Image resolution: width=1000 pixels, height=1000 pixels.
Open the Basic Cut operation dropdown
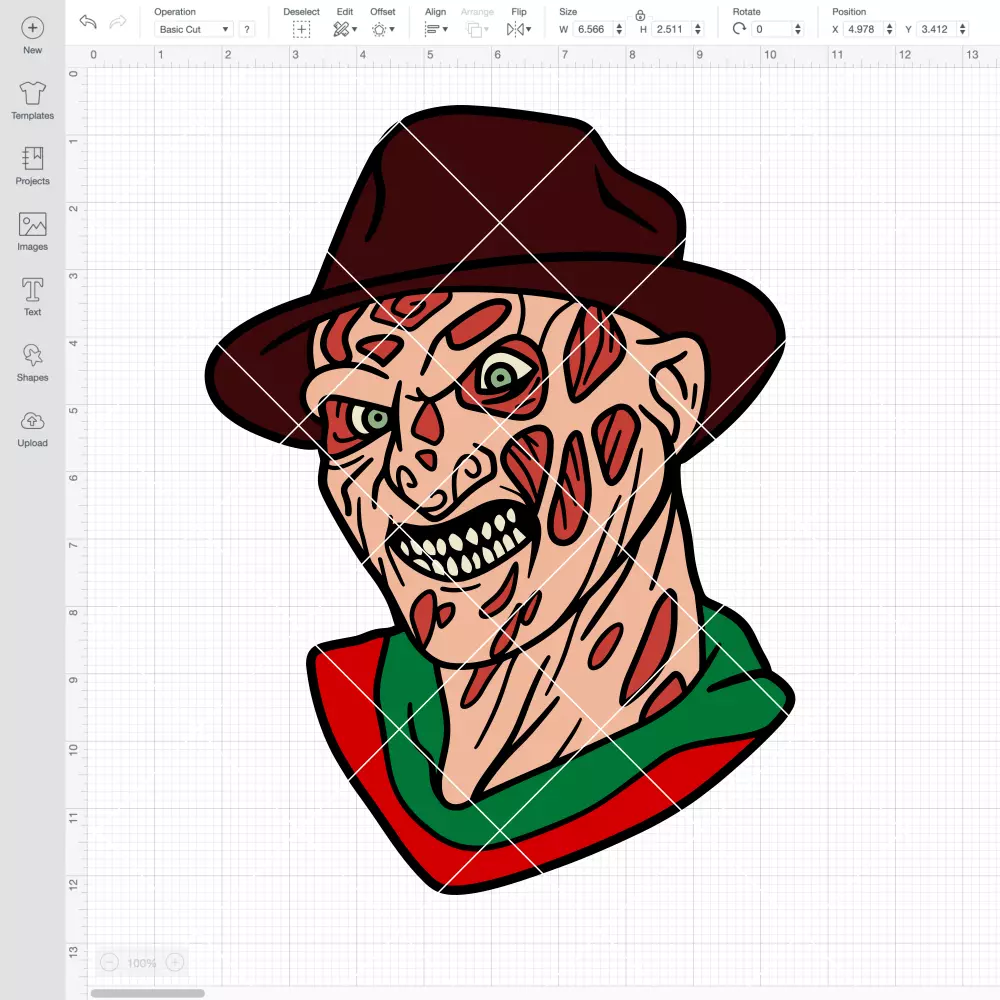[194, 29]
